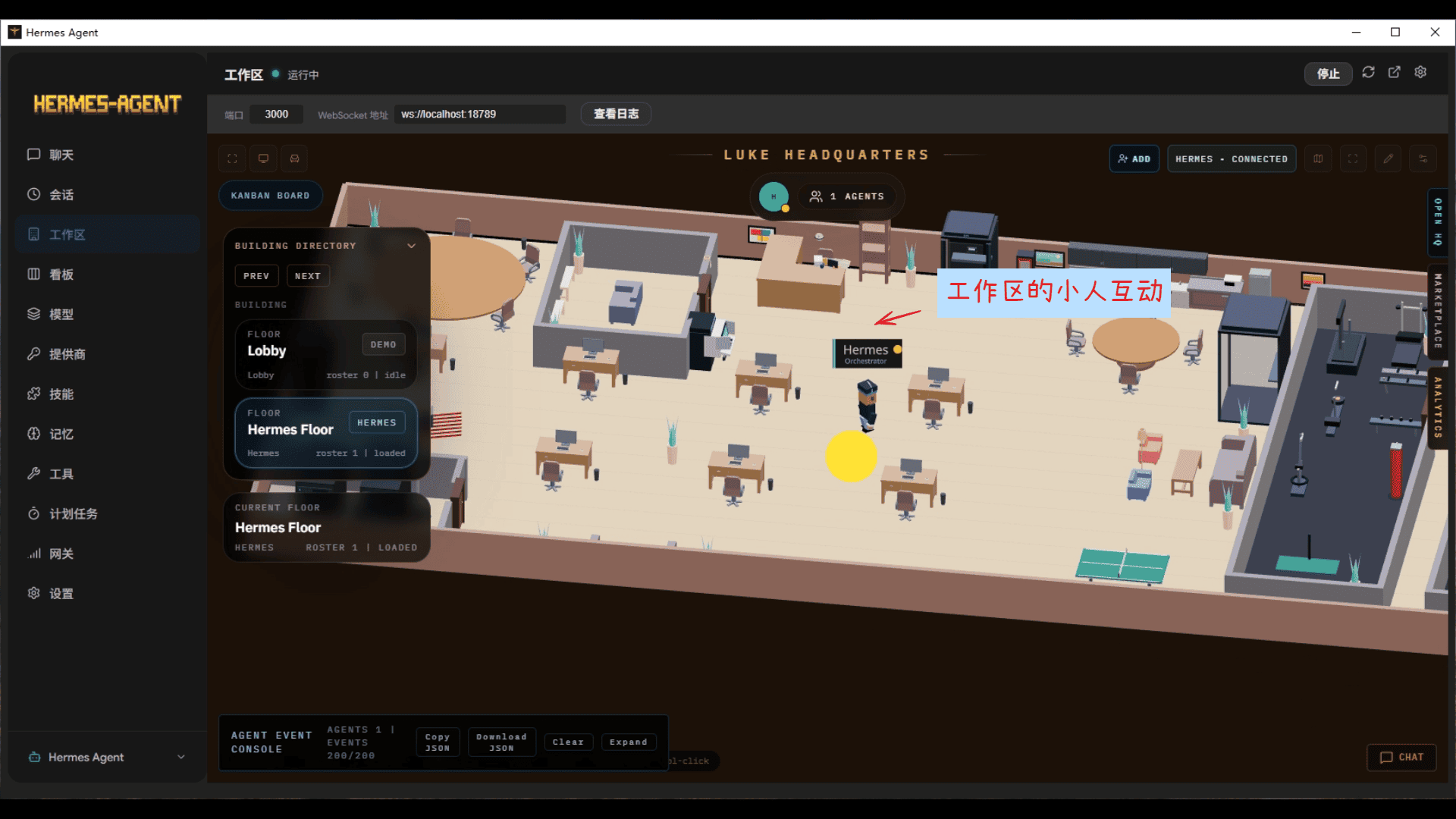The width and height of the screenshot is (1456, 819).
Task: Click the Hermes agent character figure
Action: [x=867, y=406]
